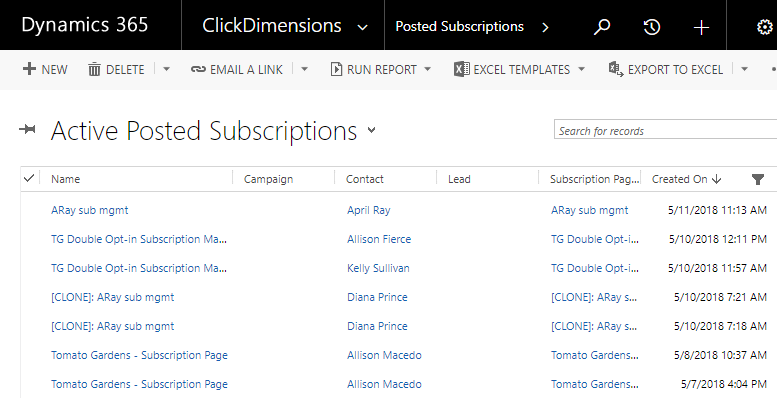The image size is (777, 398).
Task: Click the plus quick create icon
Action: coord(701,27)
